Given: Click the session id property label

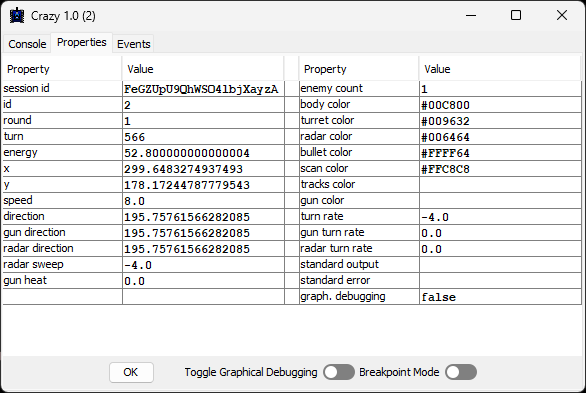Looking at the screenshot, I should point(26,89).
